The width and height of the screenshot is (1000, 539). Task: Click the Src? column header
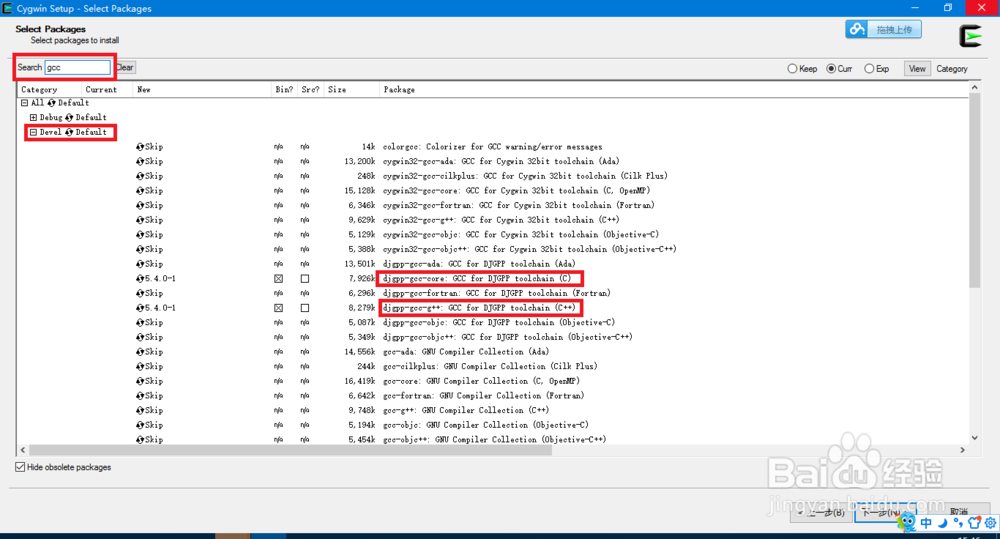pos(311,89)
